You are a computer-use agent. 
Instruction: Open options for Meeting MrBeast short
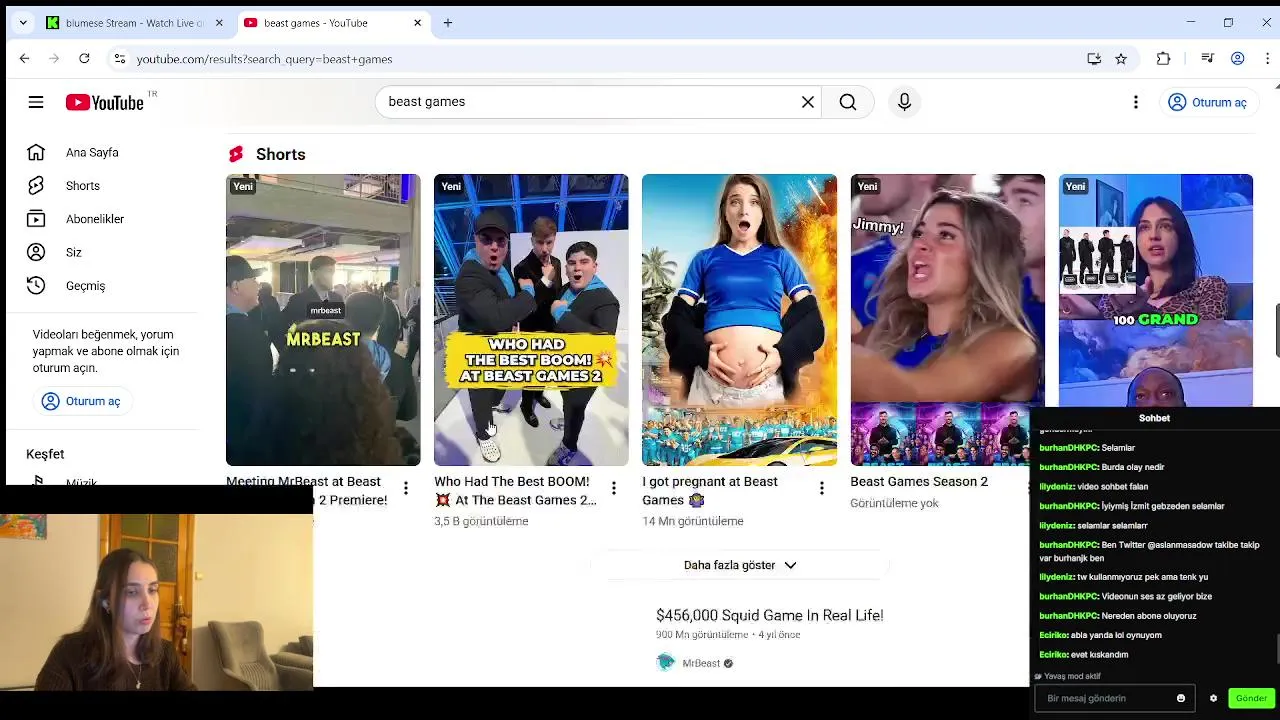[x=406, y=488]
